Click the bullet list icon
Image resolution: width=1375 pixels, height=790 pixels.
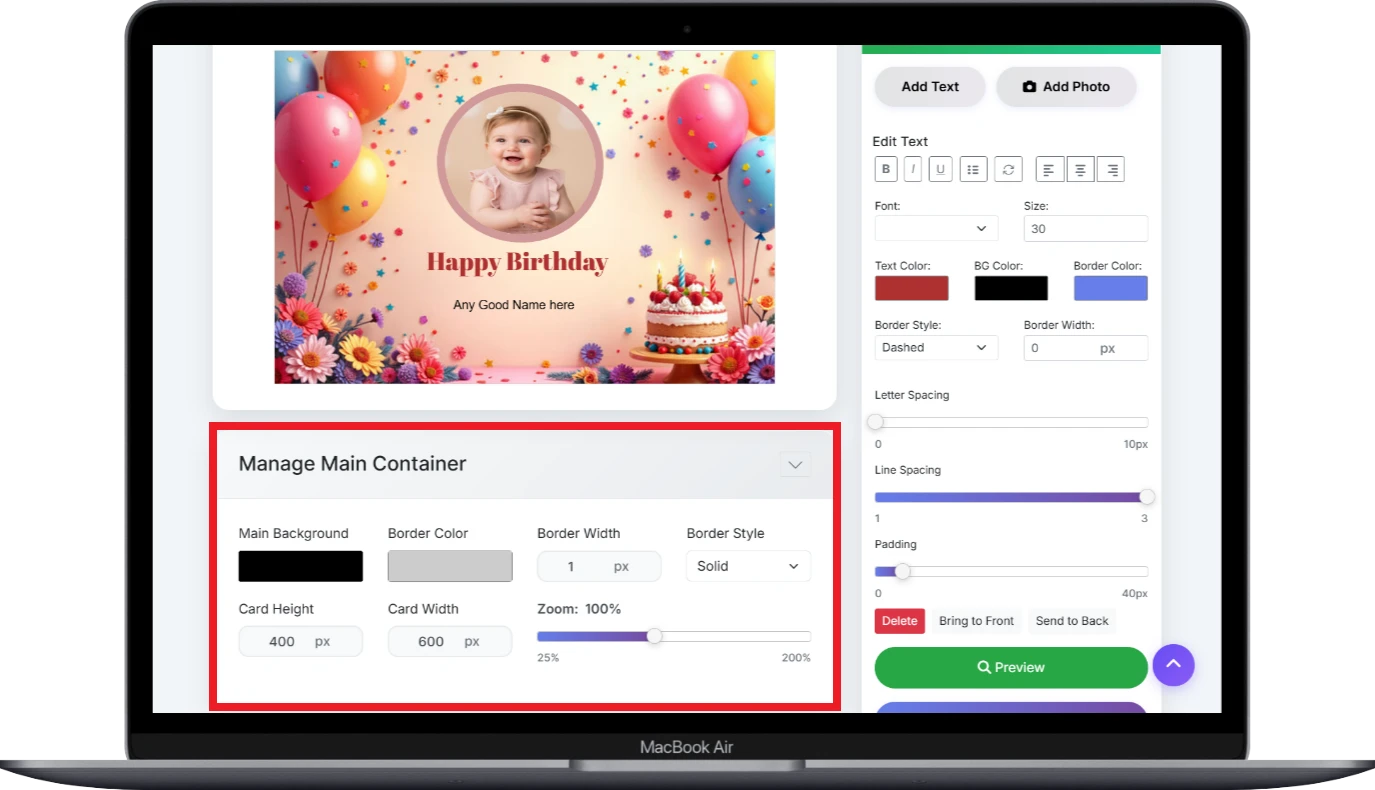[973, 170]
